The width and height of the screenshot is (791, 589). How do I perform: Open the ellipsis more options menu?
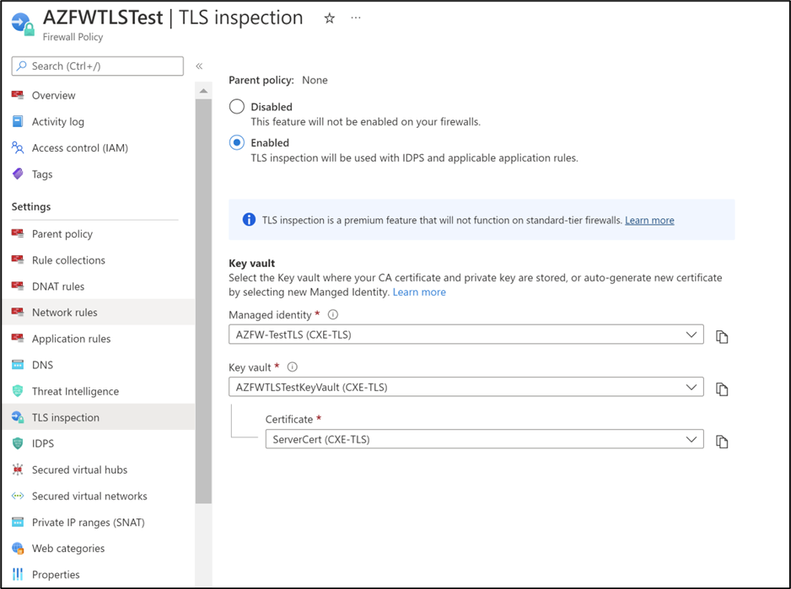pyautogui.click(x=356, y=18)
